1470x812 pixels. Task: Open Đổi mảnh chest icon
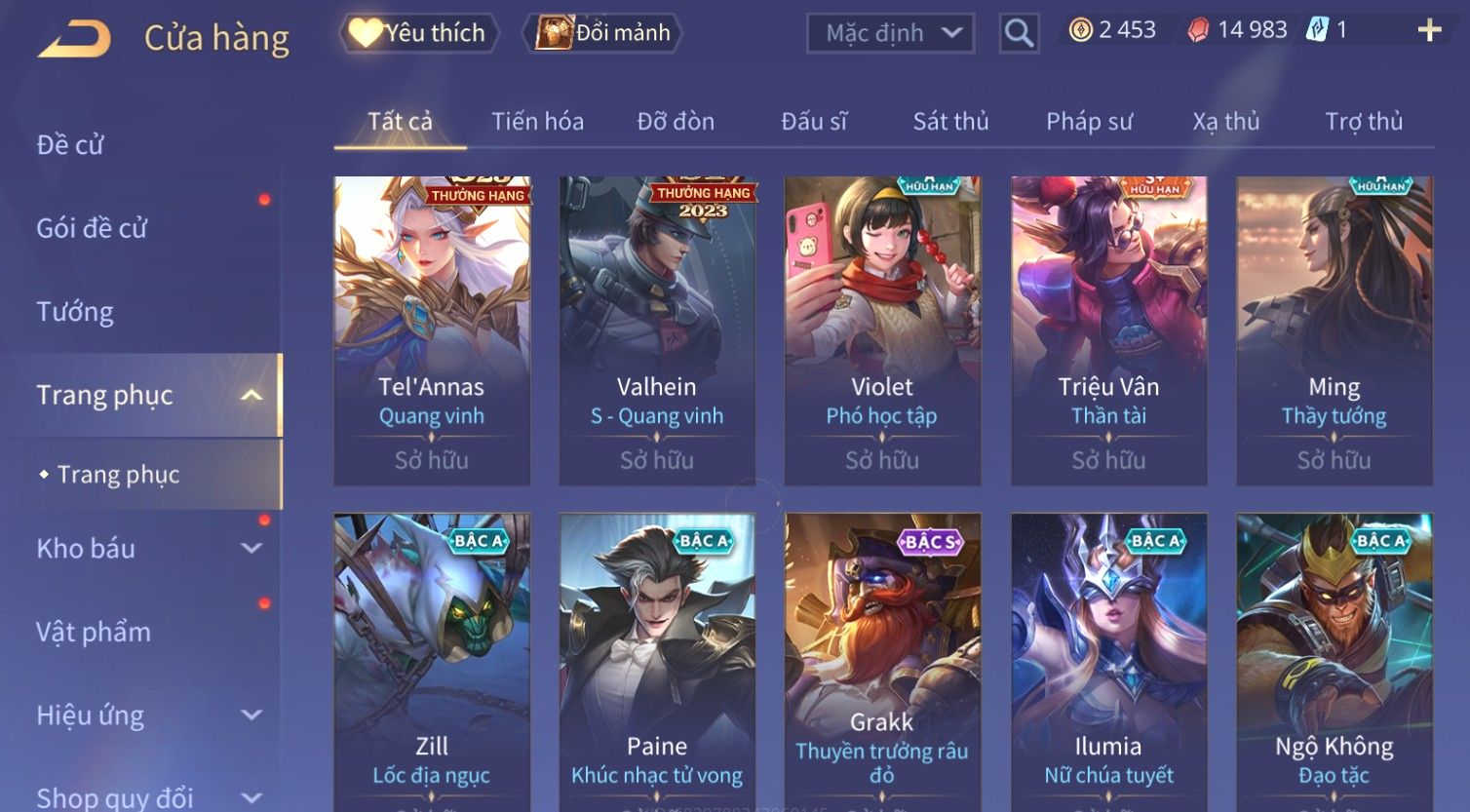pos(554,33)
